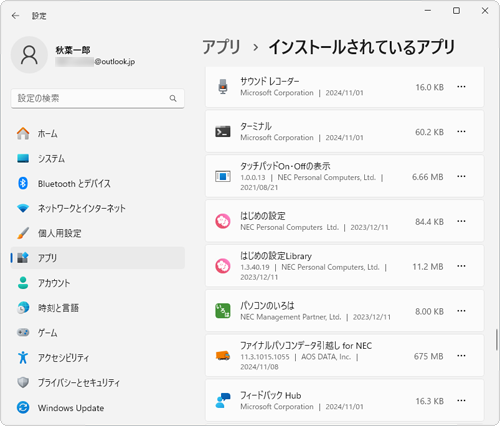Click the 16.0 KB size value

pos(429,87)
